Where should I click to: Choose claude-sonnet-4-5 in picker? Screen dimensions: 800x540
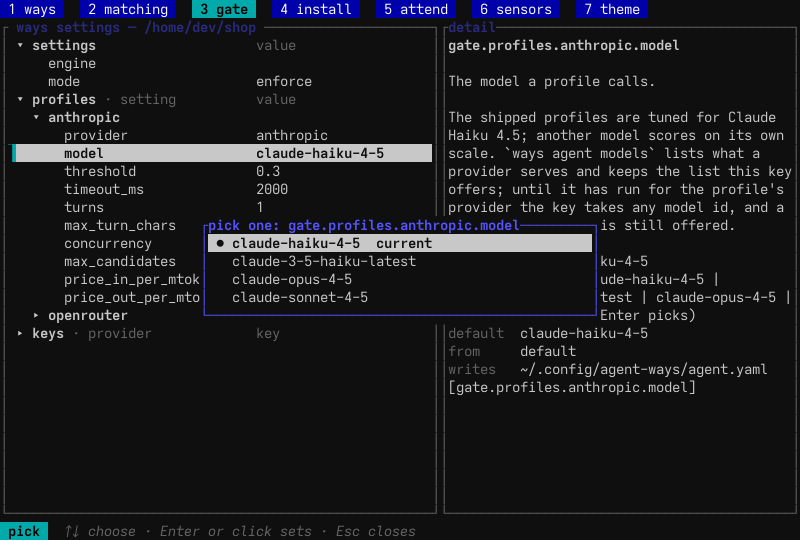400,297
